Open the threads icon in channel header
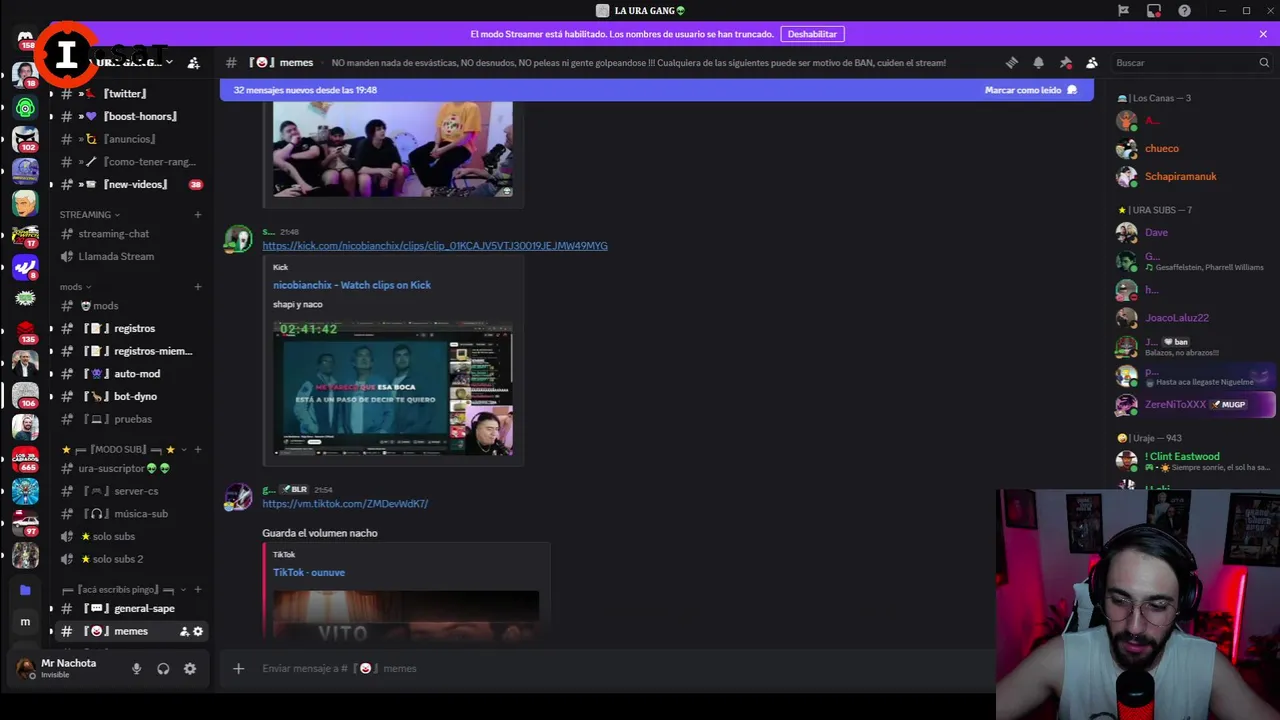This screenshot has height=720, width=1280. point(1011,62)
